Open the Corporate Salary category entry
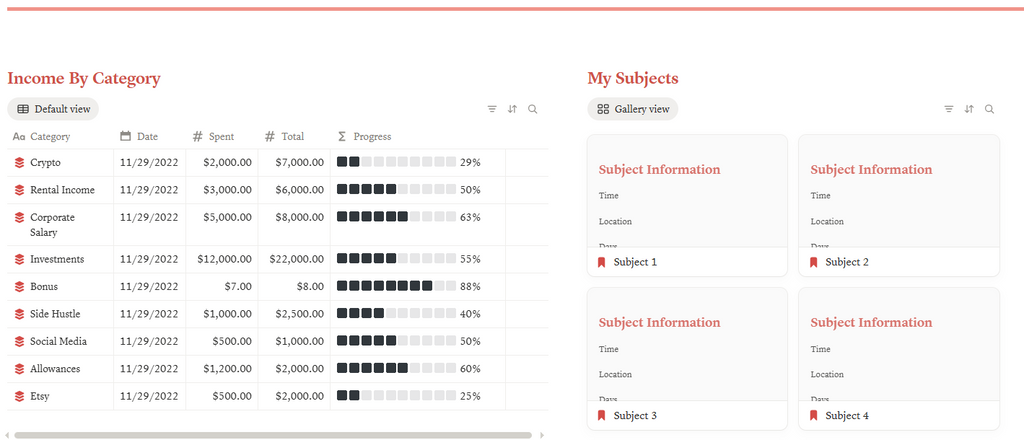Viewport: 1024px width, 440px height. [52, 225]
